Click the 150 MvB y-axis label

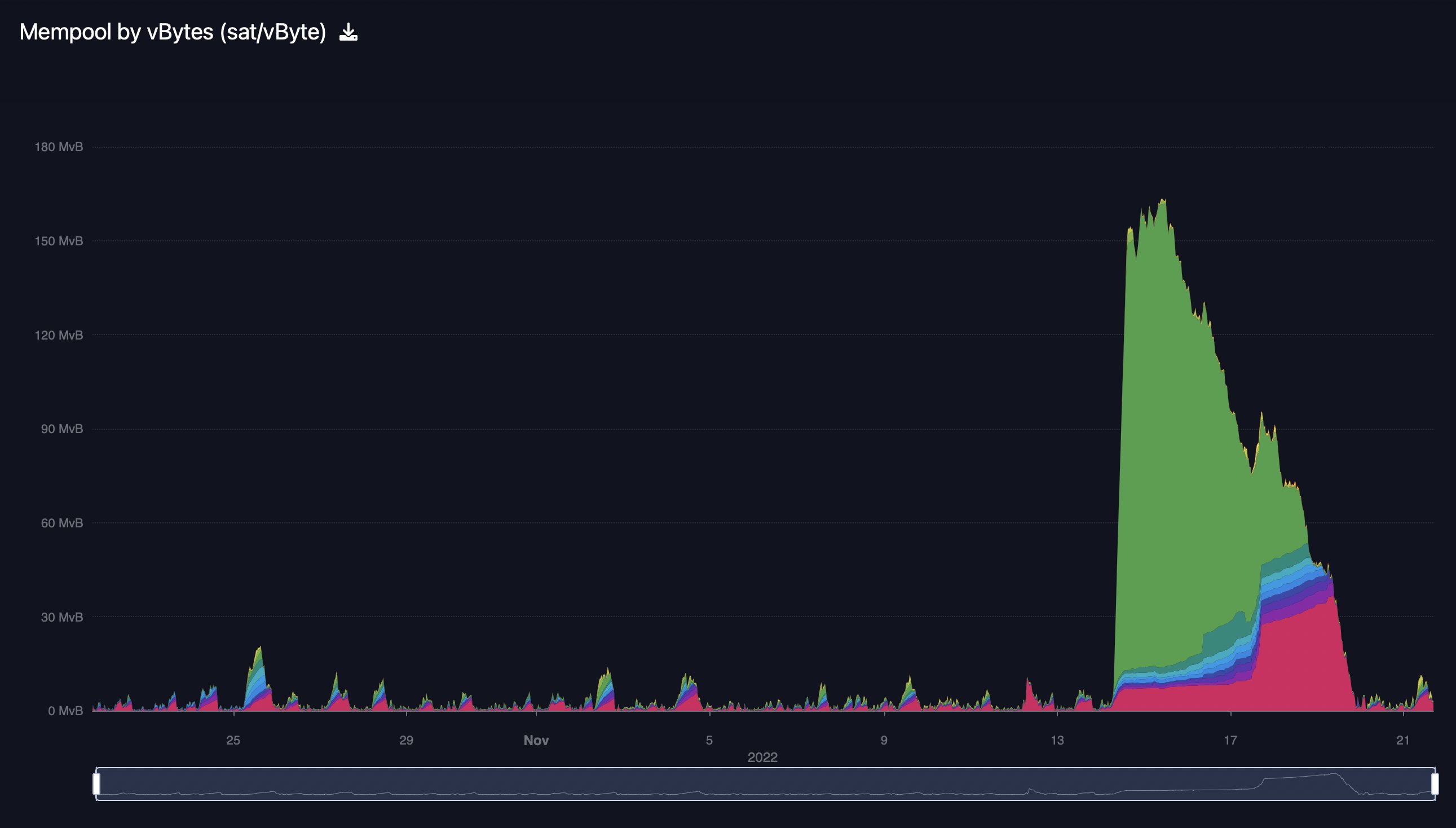tap(59, 241)
